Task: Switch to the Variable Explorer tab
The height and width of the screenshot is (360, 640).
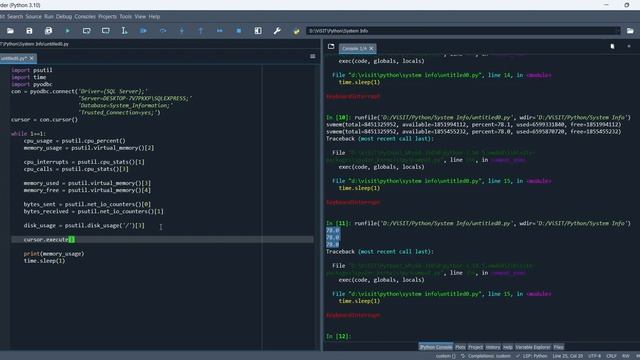Action: (x=533, y=347)
